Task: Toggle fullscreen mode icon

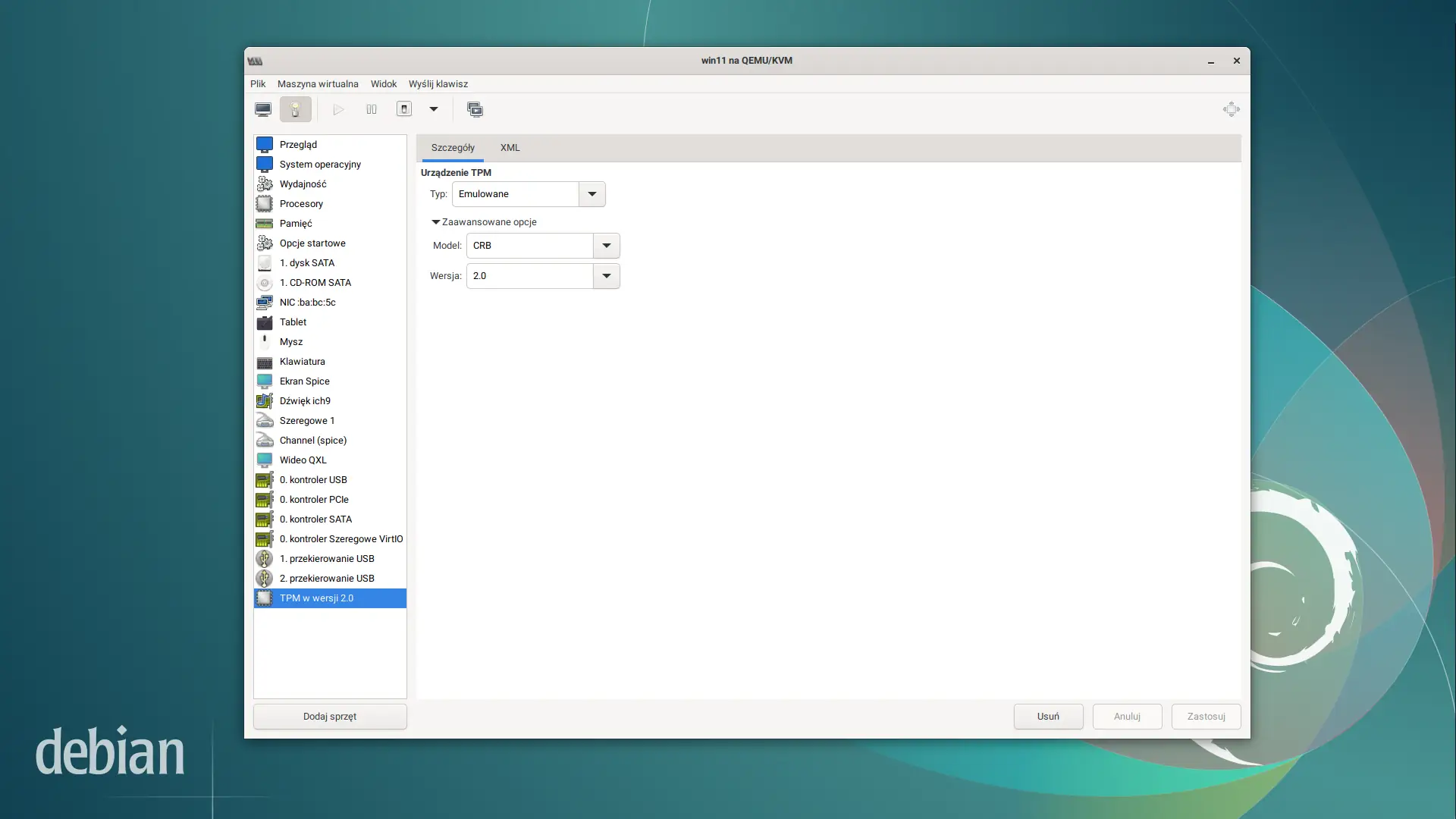Action: click(x=1232, y=109)
